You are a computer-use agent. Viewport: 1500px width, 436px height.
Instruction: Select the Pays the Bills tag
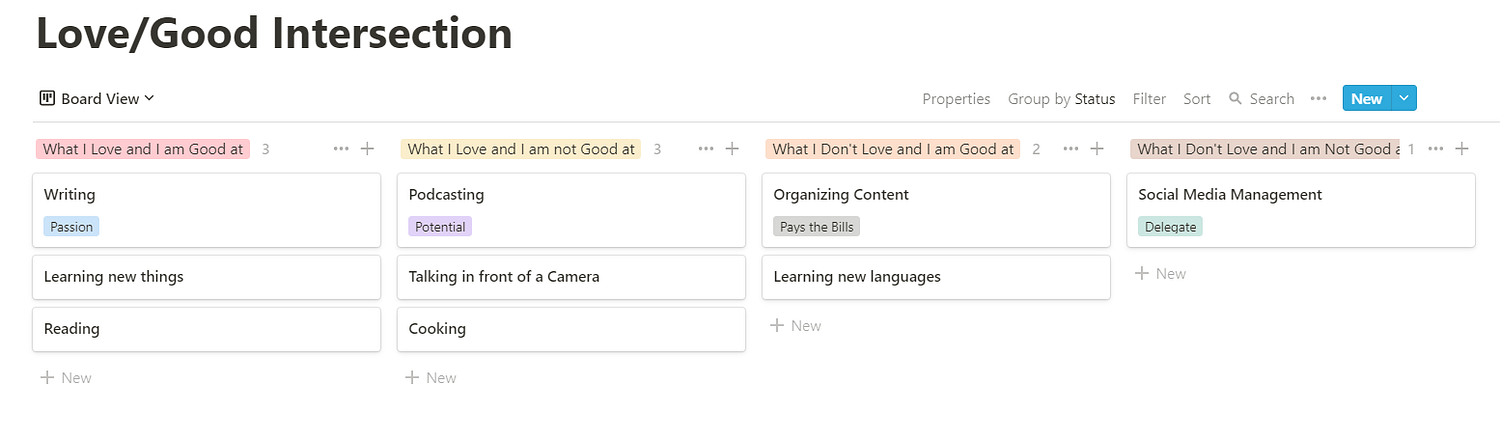pyautogui.click(x=817, y=227)
